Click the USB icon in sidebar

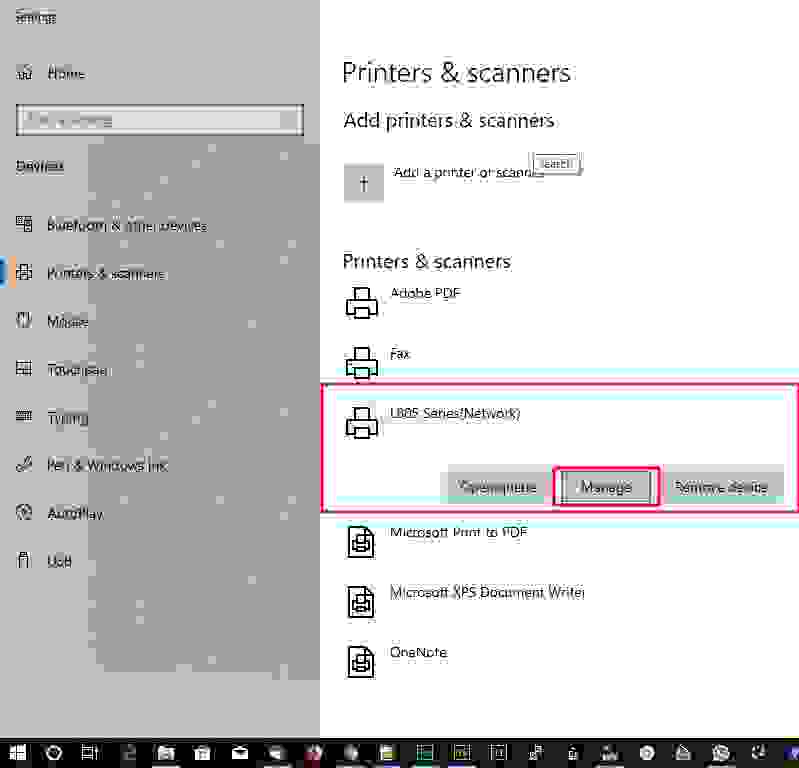coord(25,561)
